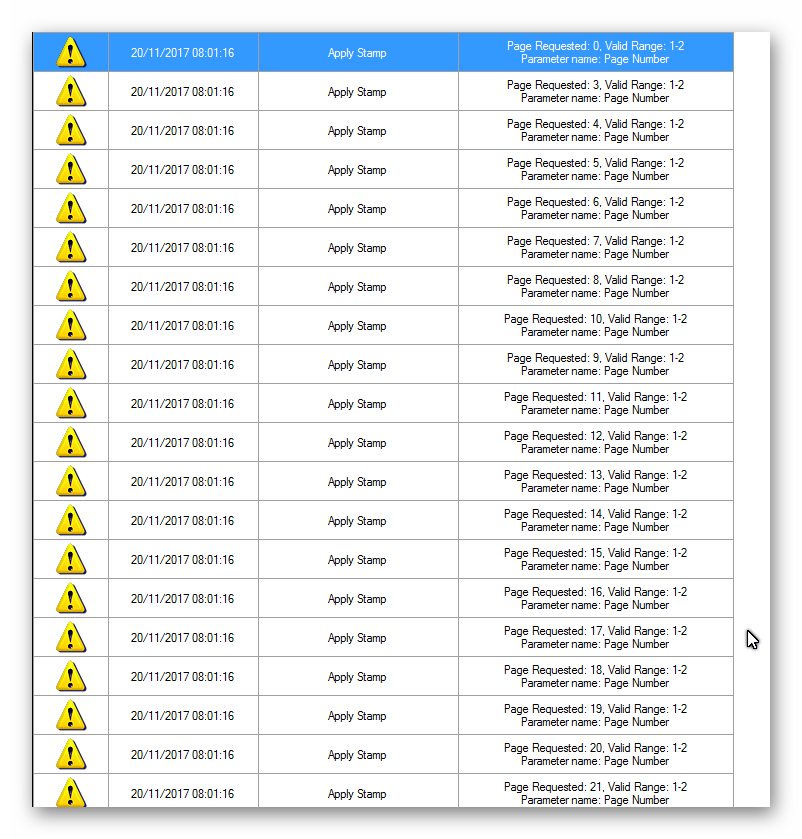The height and width of the screenshot is (839, 802).
Task: Click warning icon for Page Requested 4 entry
Action: point(70,130)
